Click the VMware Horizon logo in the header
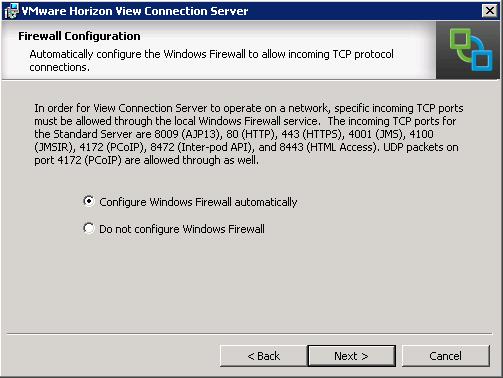Viewport: 503px width, 378px height. click(x=468, y=50)
